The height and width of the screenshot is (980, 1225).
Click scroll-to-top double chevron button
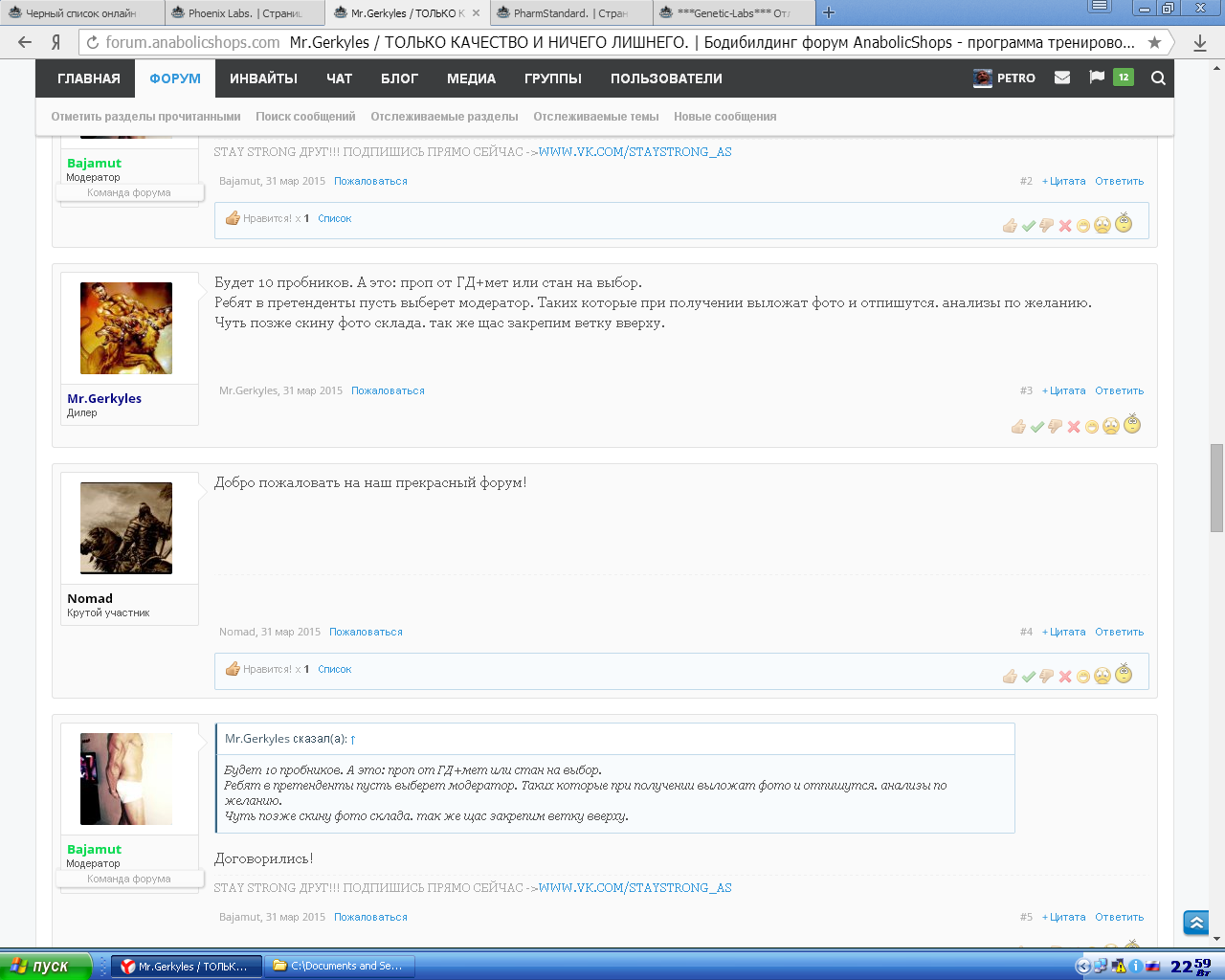pos(1195,923)
